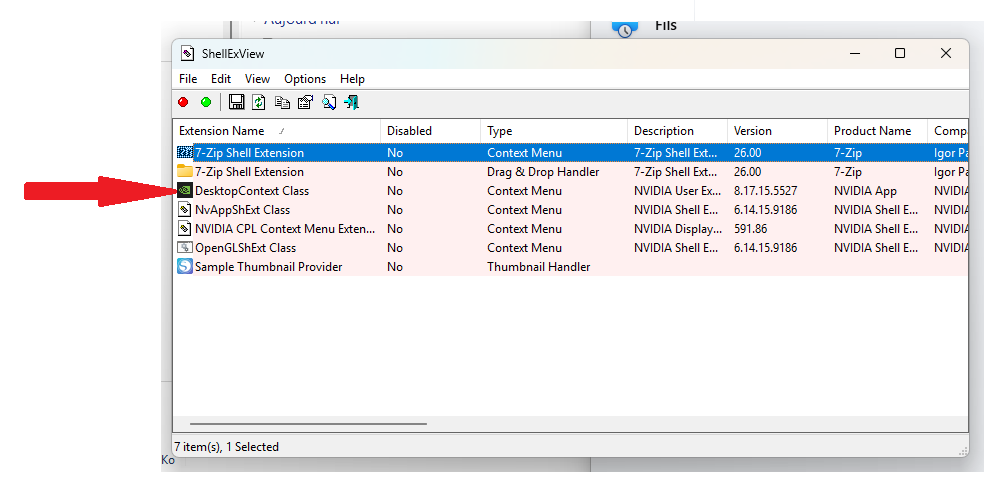990x480 pixels.
Task: Open Find with the magnifier toolbar icon
Action: pos(328,102)
